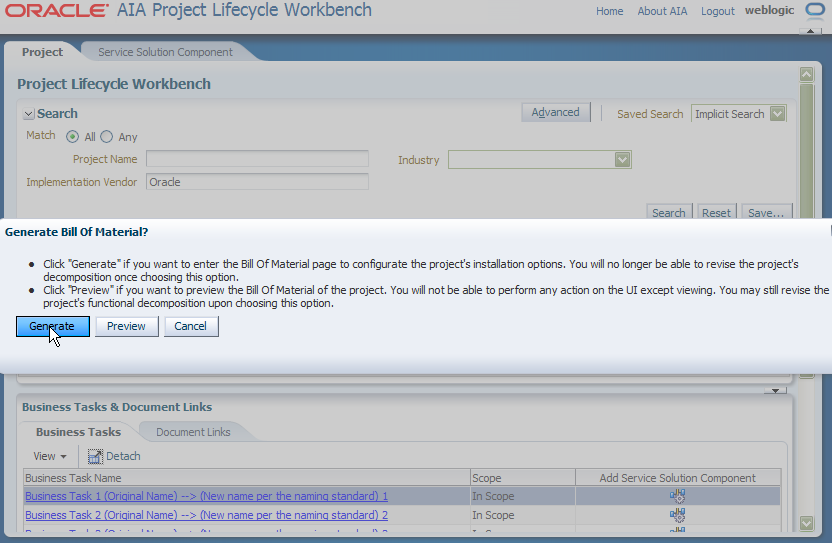Select the All match radio button
The image size is (832, 543).
[72, 137]
